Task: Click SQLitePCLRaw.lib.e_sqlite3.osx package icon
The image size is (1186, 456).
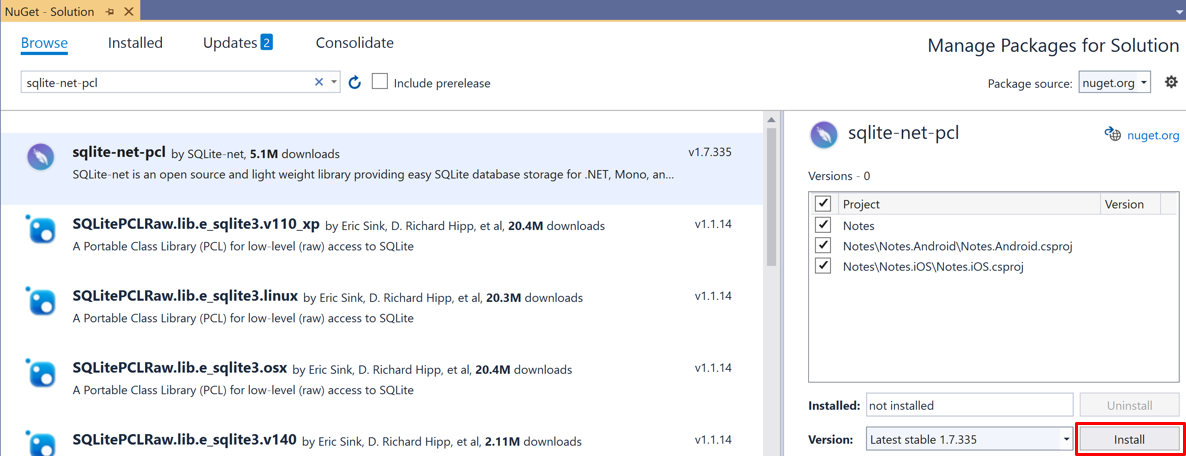Action: 41,374
